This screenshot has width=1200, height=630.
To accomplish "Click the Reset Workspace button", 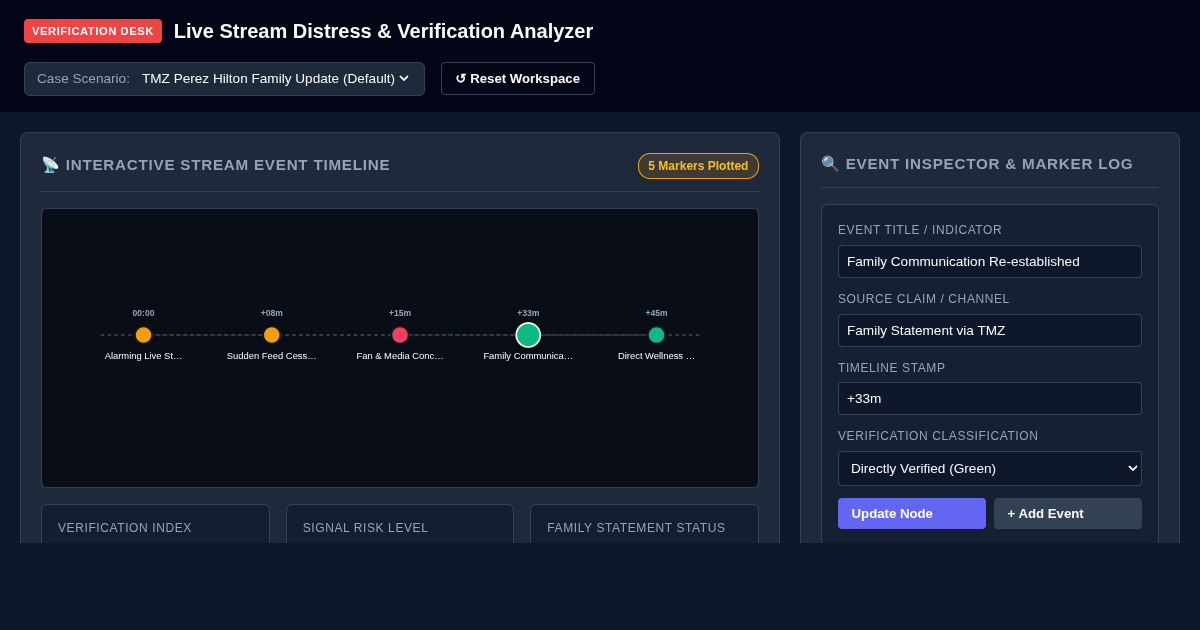I will click(x=518, y=79).
